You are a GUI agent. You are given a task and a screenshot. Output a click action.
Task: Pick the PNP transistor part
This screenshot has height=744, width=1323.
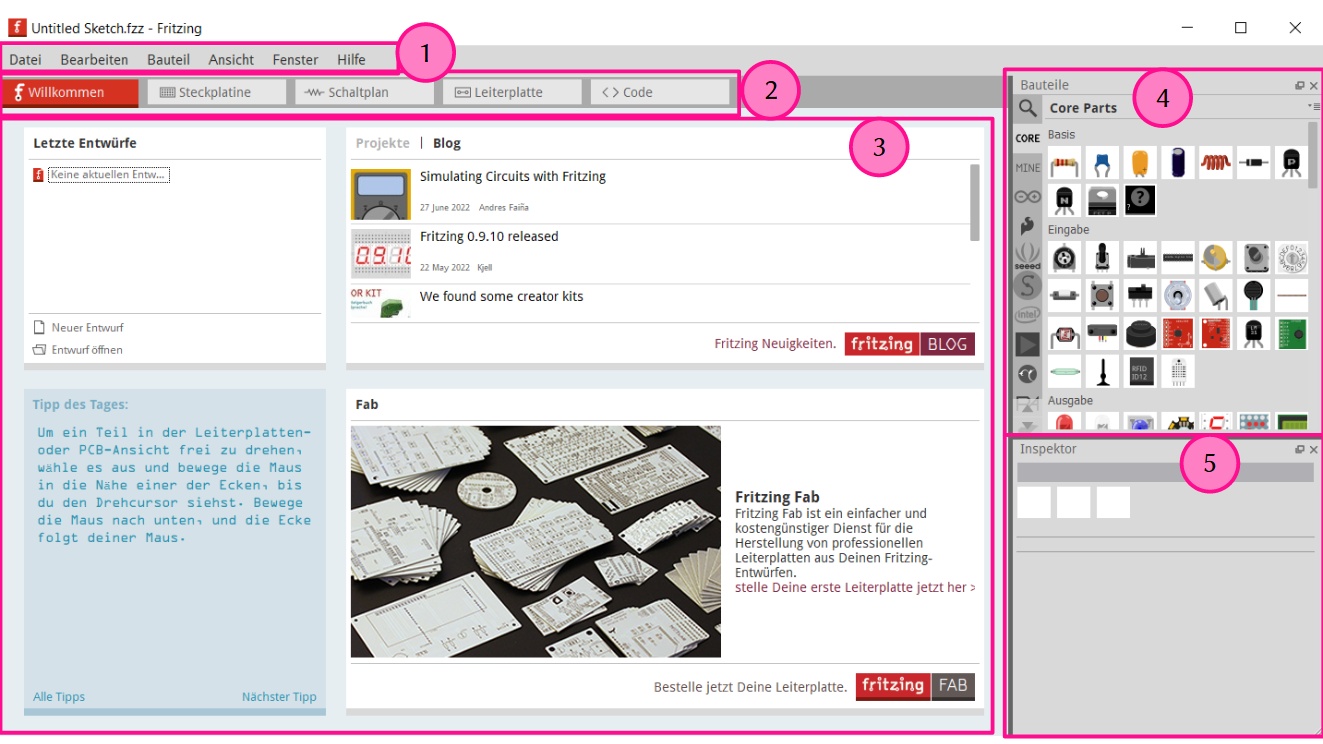click(1291, 163)
